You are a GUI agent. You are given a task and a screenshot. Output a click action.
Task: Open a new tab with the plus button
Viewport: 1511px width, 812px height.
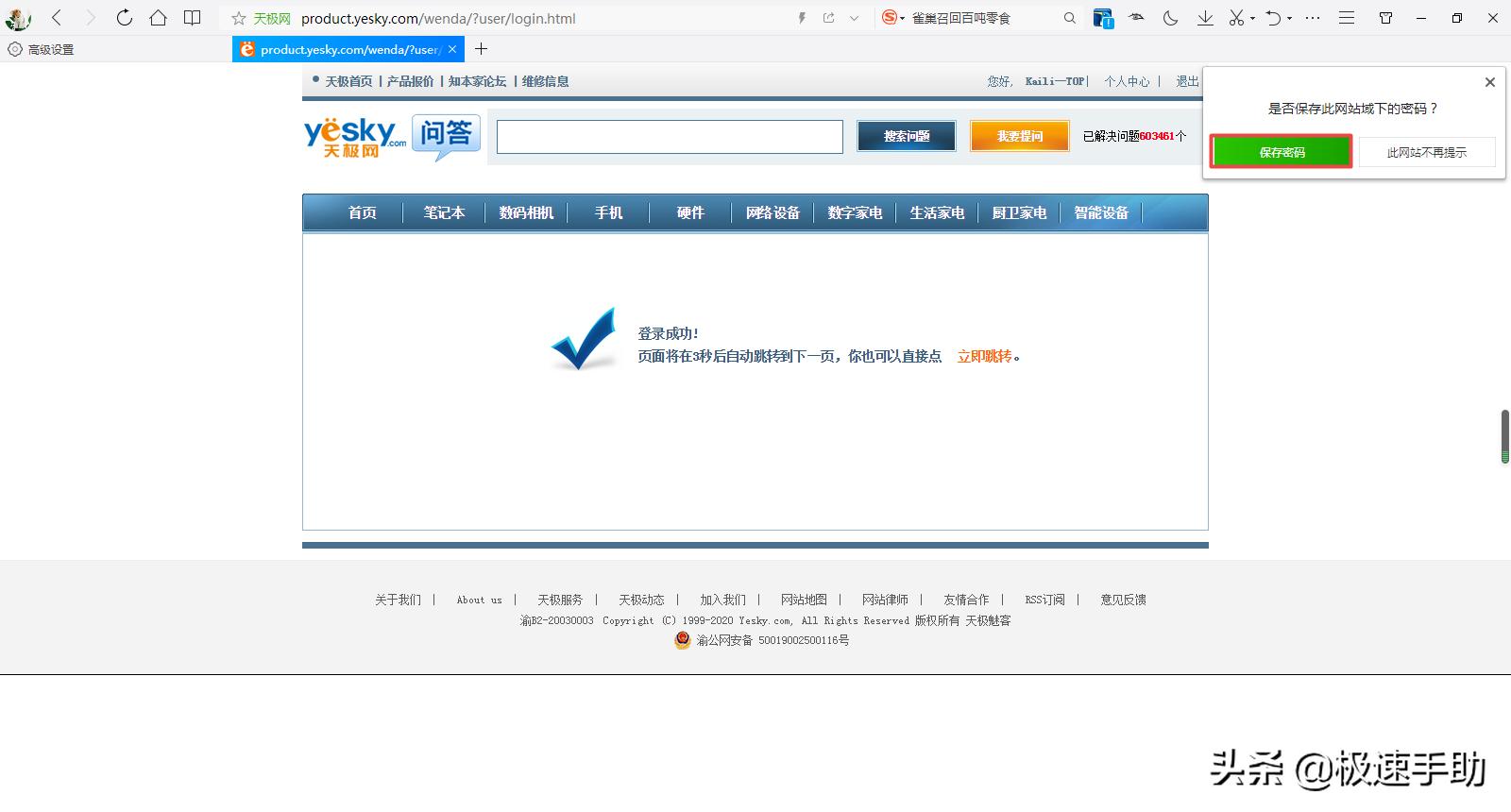click(x=481, y=49)
